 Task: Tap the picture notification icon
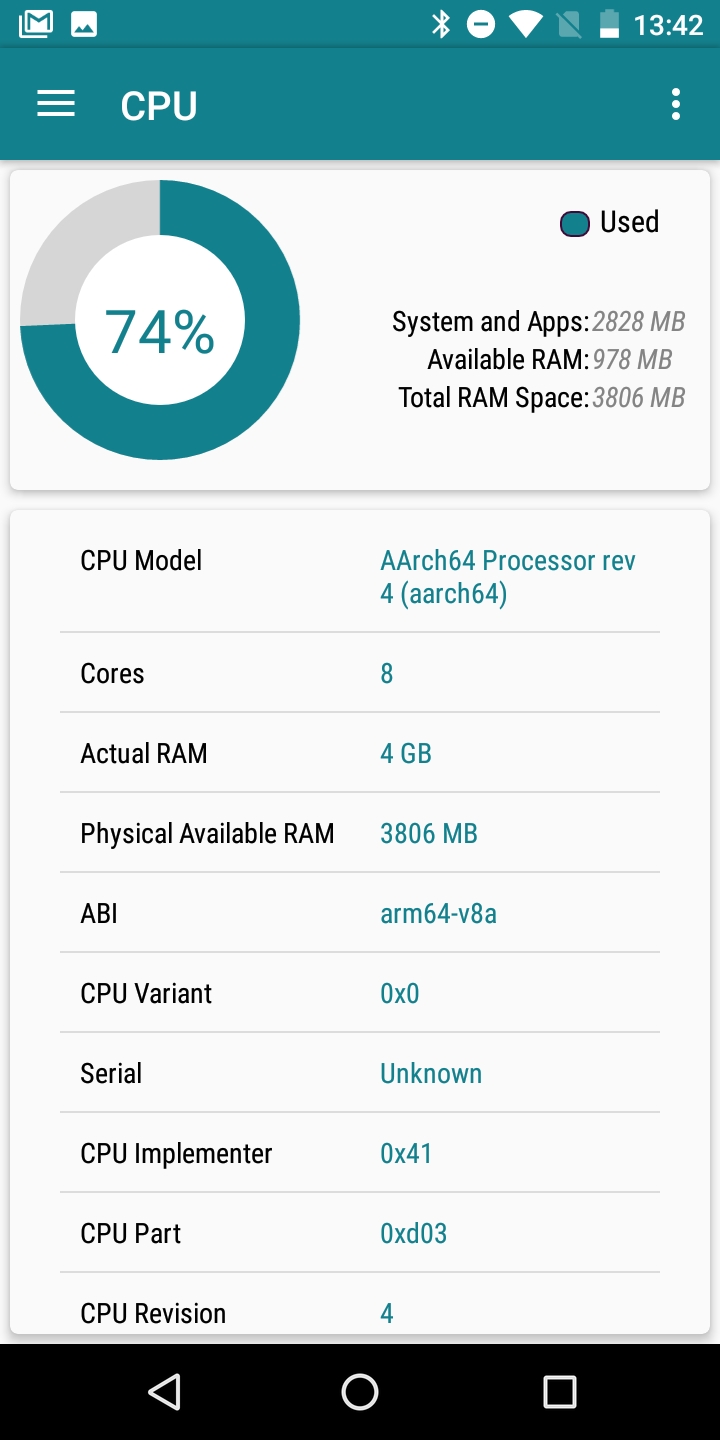[84, 24]
